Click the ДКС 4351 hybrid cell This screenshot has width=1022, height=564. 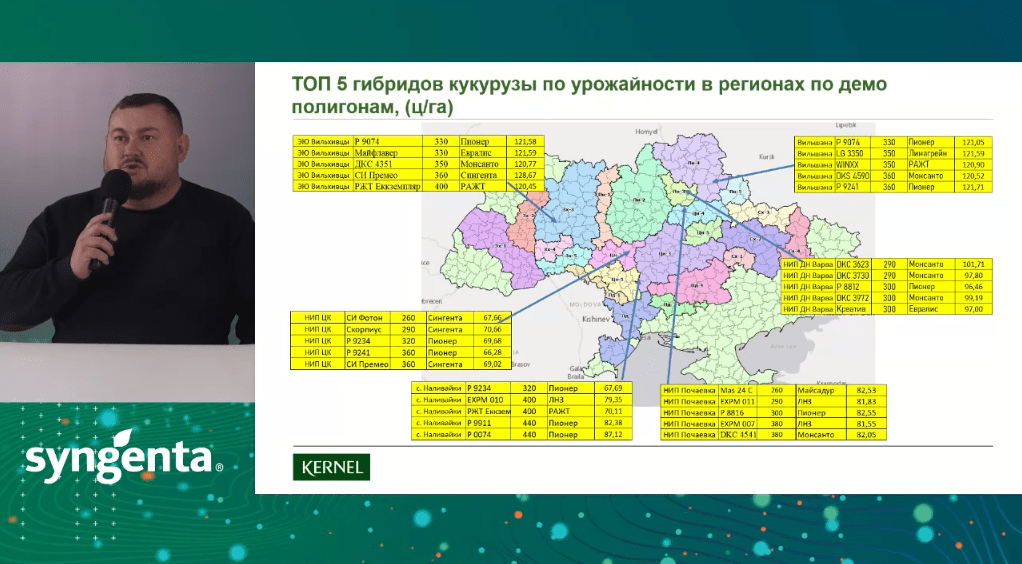tap(387, 164)
